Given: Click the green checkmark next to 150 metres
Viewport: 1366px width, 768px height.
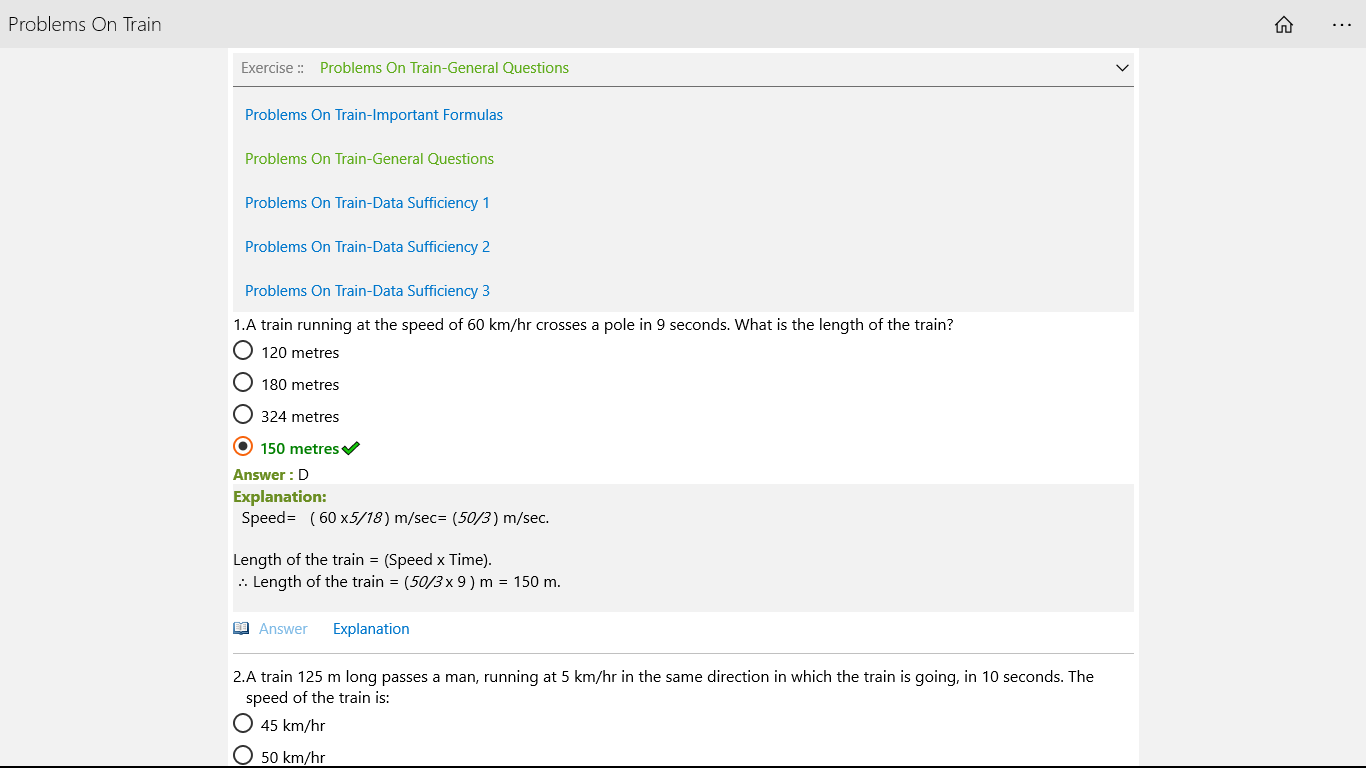Looking at the screenshot, I should (351, 448).
